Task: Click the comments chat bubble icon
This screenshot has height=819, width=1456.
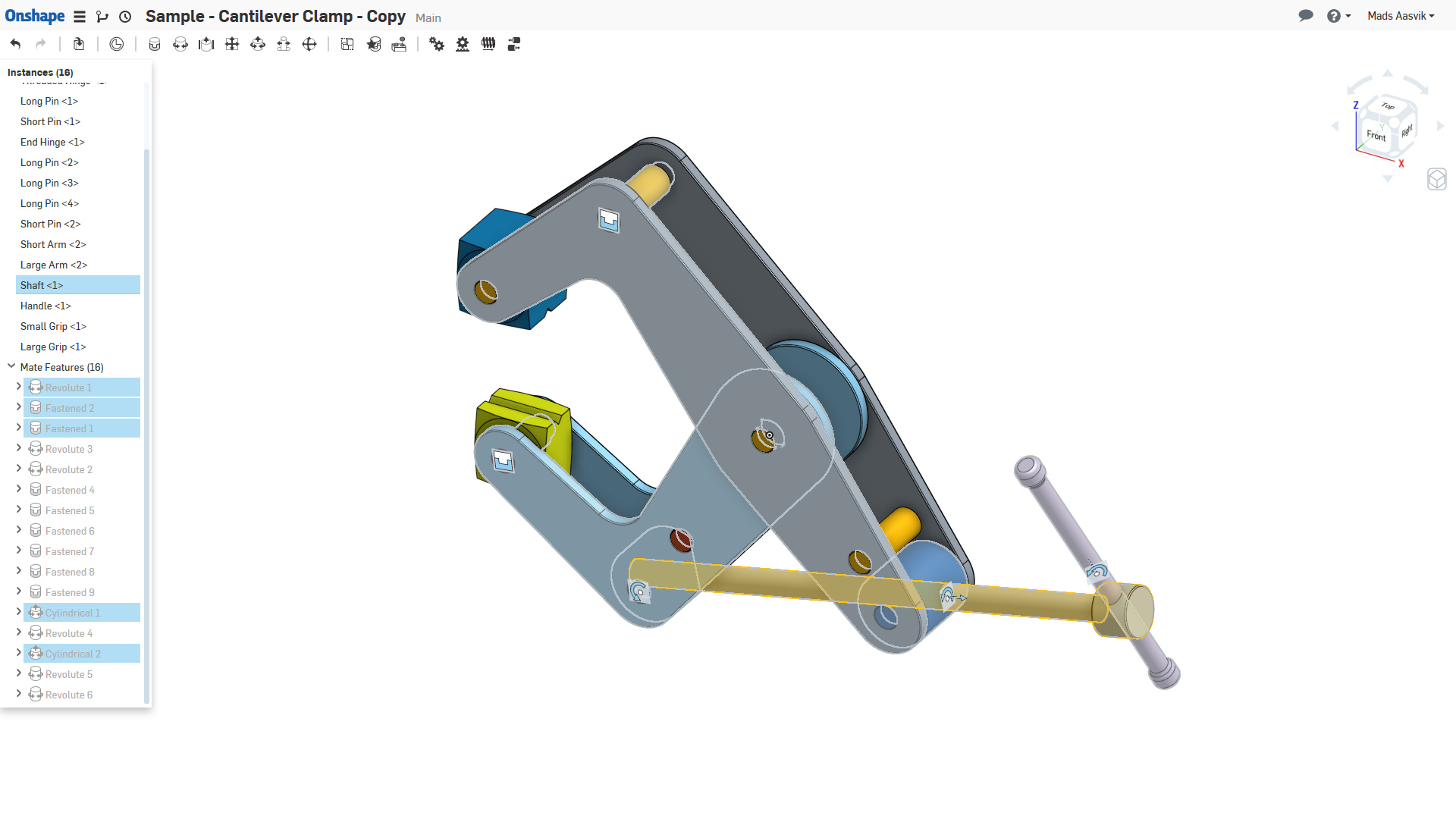Action: coord(1306,15)
